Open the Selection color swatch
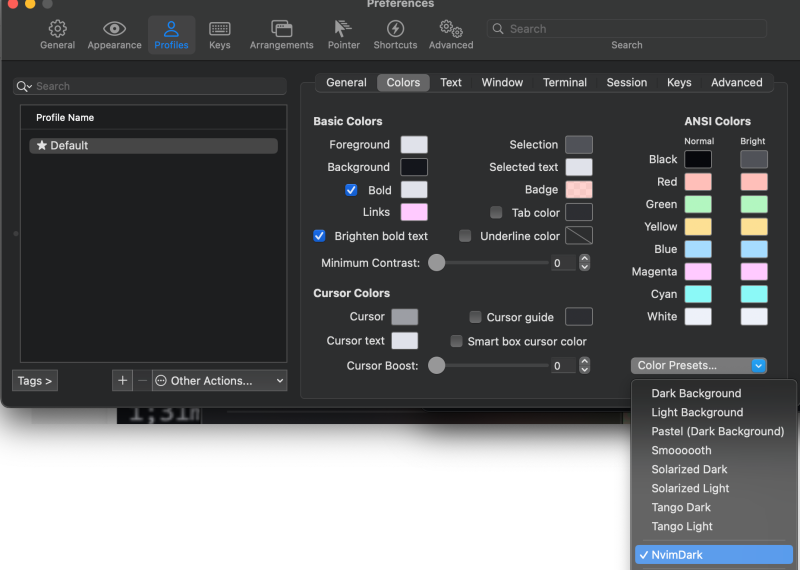Screen dimensions: 800x570 pyautogui.click(x=579, y=145)
